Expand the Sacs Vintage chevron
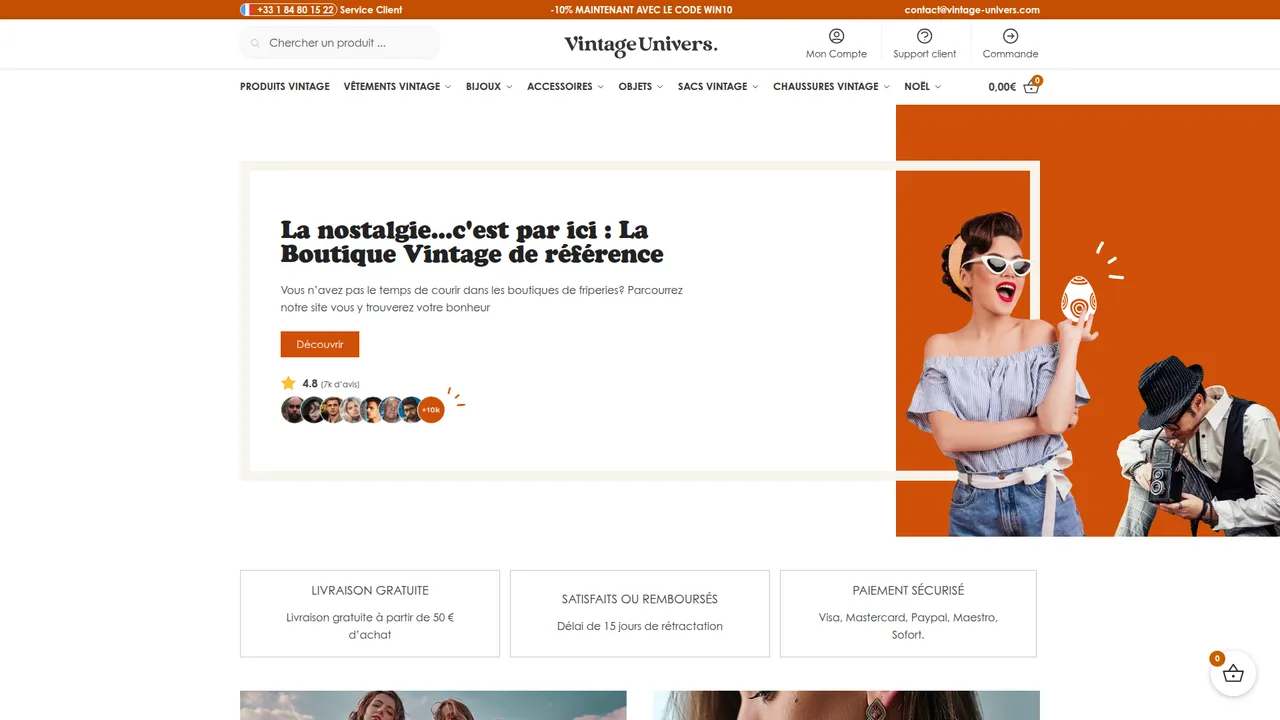Image resolution: width=1280 pixels, height=720 pixels. [755, 87]
